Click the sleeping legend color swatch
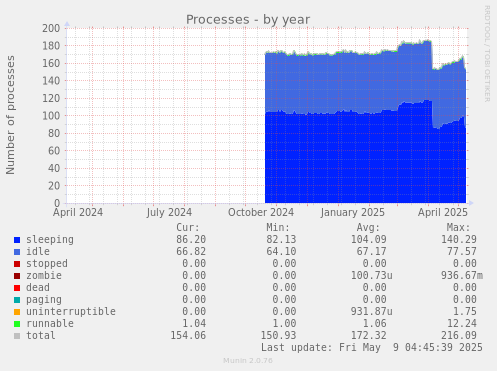 click(17, 240)
